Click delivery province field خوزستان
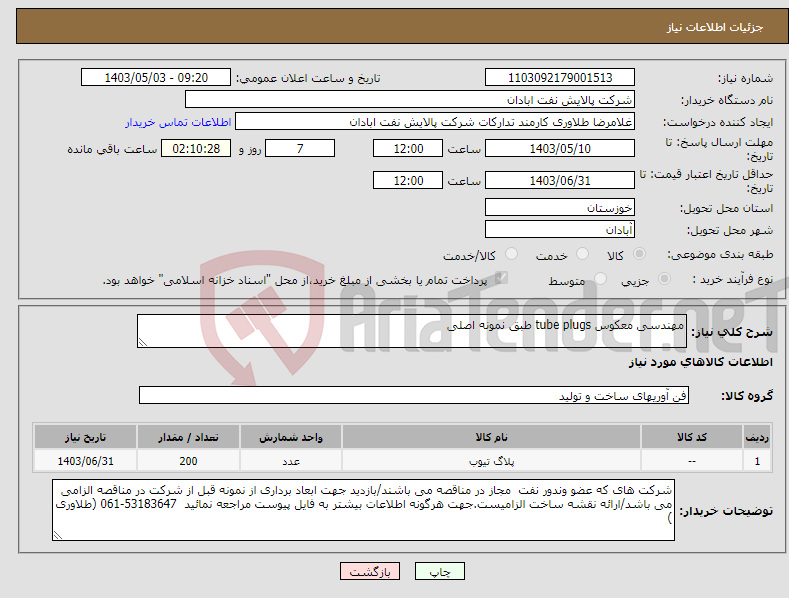Screen dimensions: 789x598 560,207
